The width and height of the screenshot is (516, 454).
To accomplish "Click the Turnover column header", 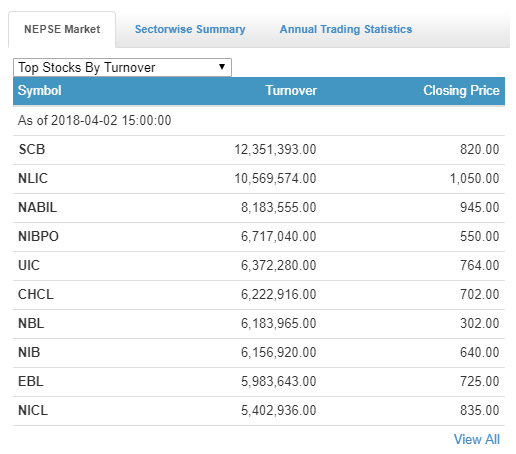I will click(x=291, y=90).
